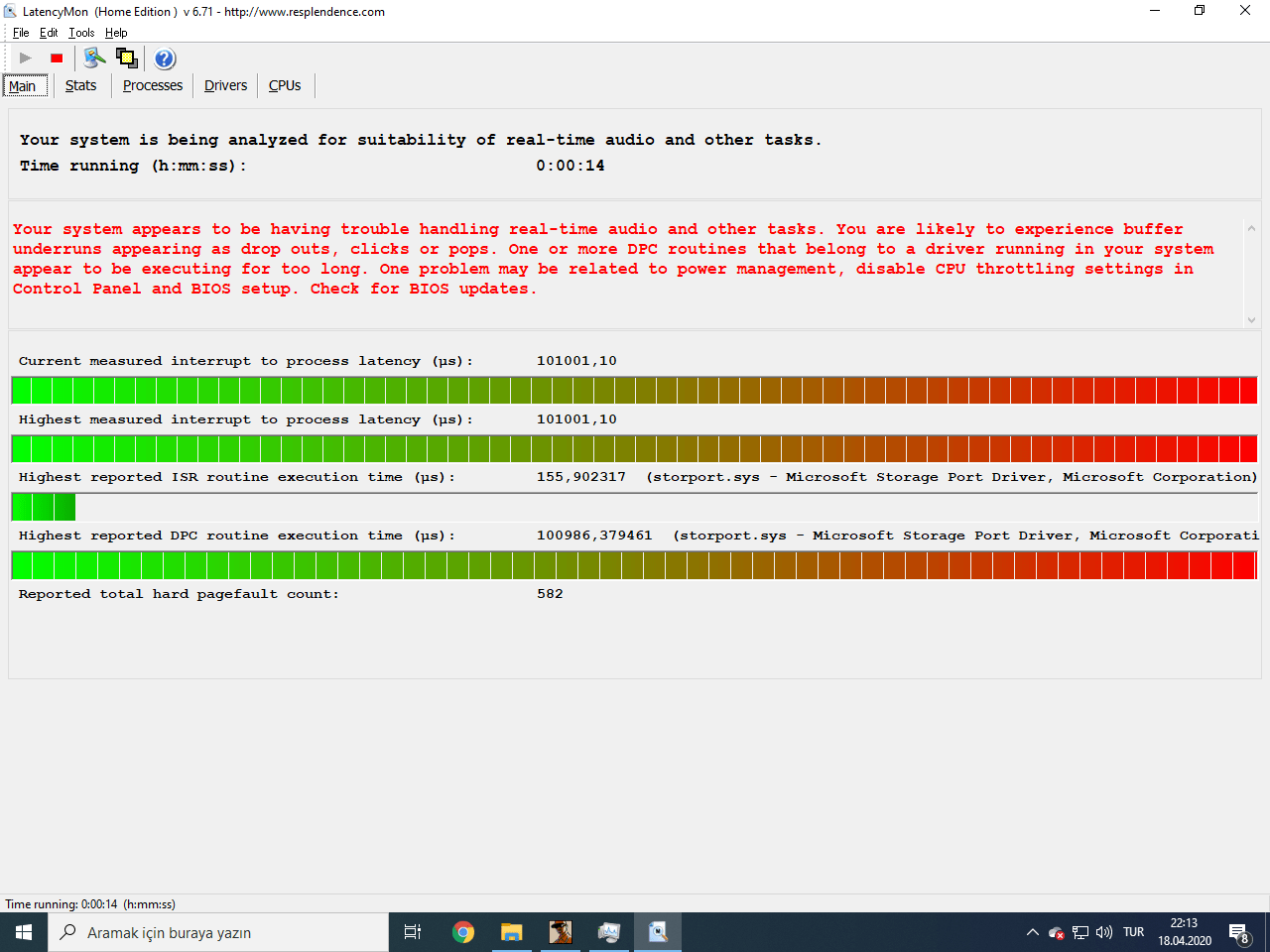Image resolution: width=1270 pixels, height=952 pixels.
Task: Open File Explorer from the taskbar
Action: click(511, 932)
